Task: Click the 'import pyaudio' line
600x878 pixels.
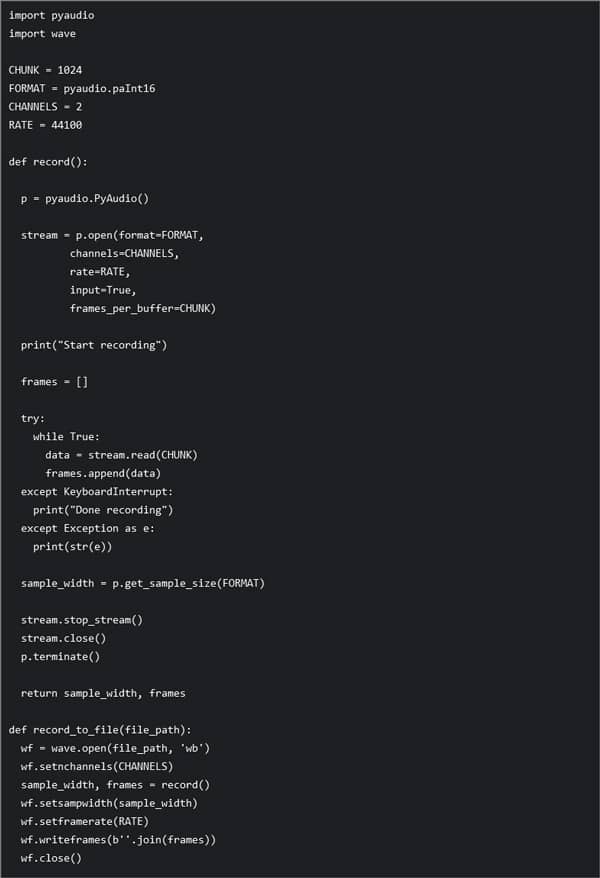Action: (51, 16)
